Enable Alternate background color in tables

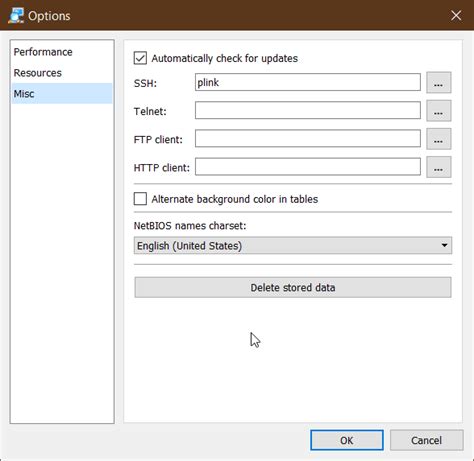tap(140, 199)
